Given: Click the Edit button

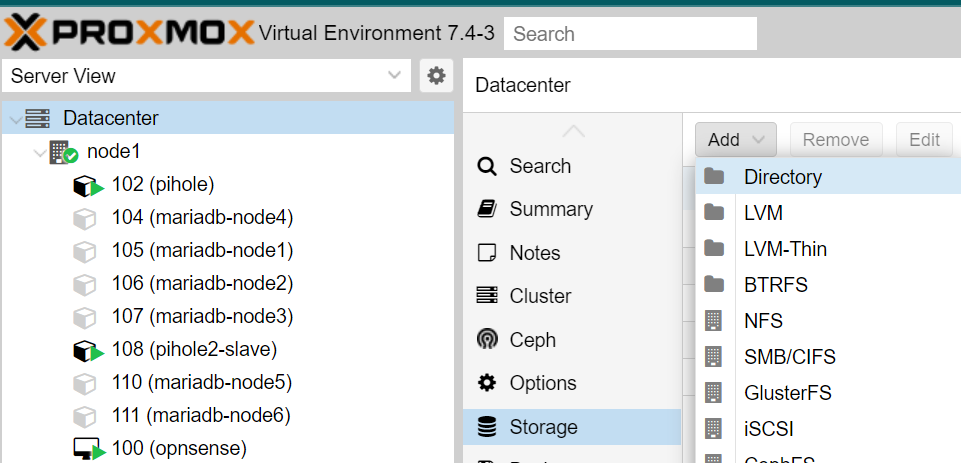Looking at the screenshot, I should coord(924,140).
